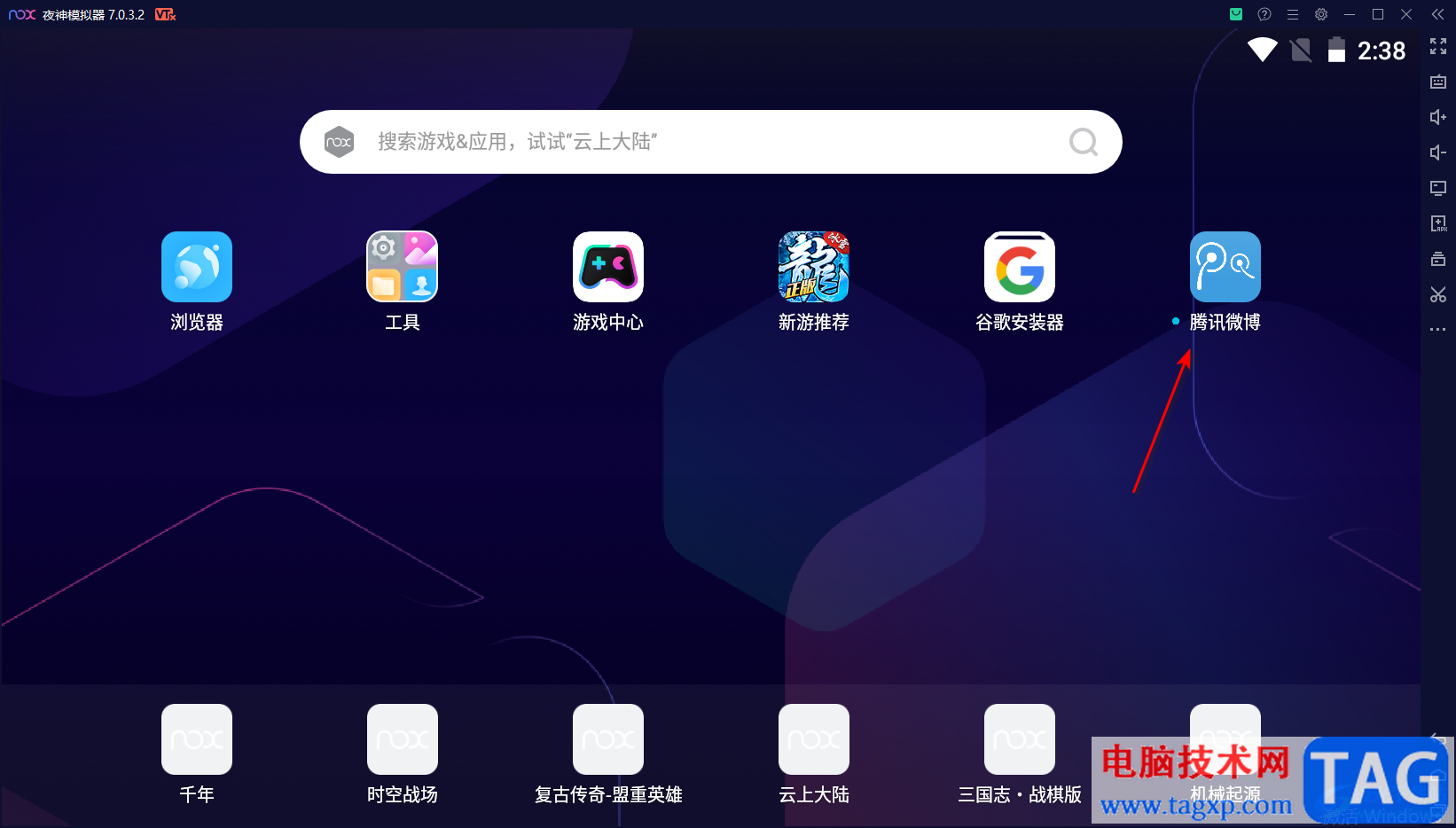Open the 千年 game shortcut

[197, 739]
